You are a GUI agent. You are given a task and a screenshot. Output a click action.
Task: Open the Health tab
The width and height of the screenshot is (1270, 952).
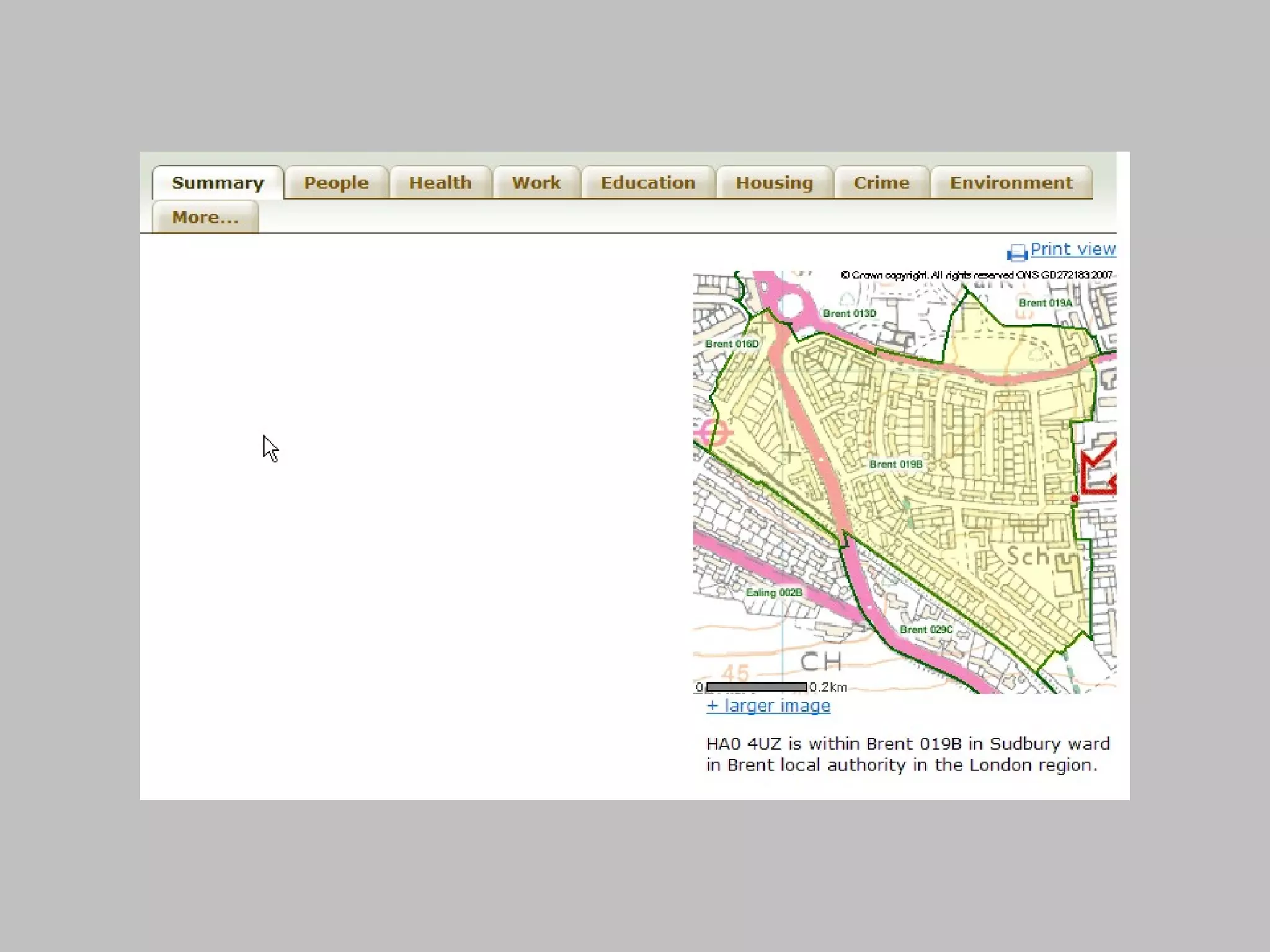coord(440,183)
